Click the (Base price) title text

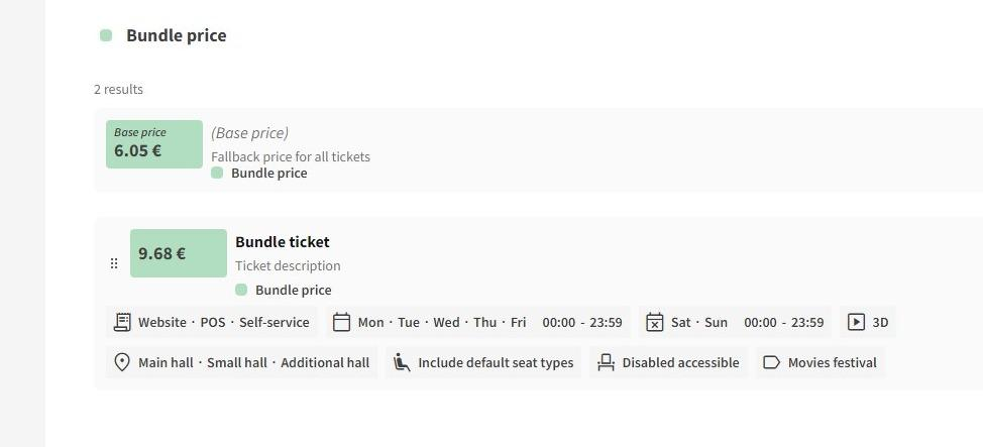tap(250, 132)
